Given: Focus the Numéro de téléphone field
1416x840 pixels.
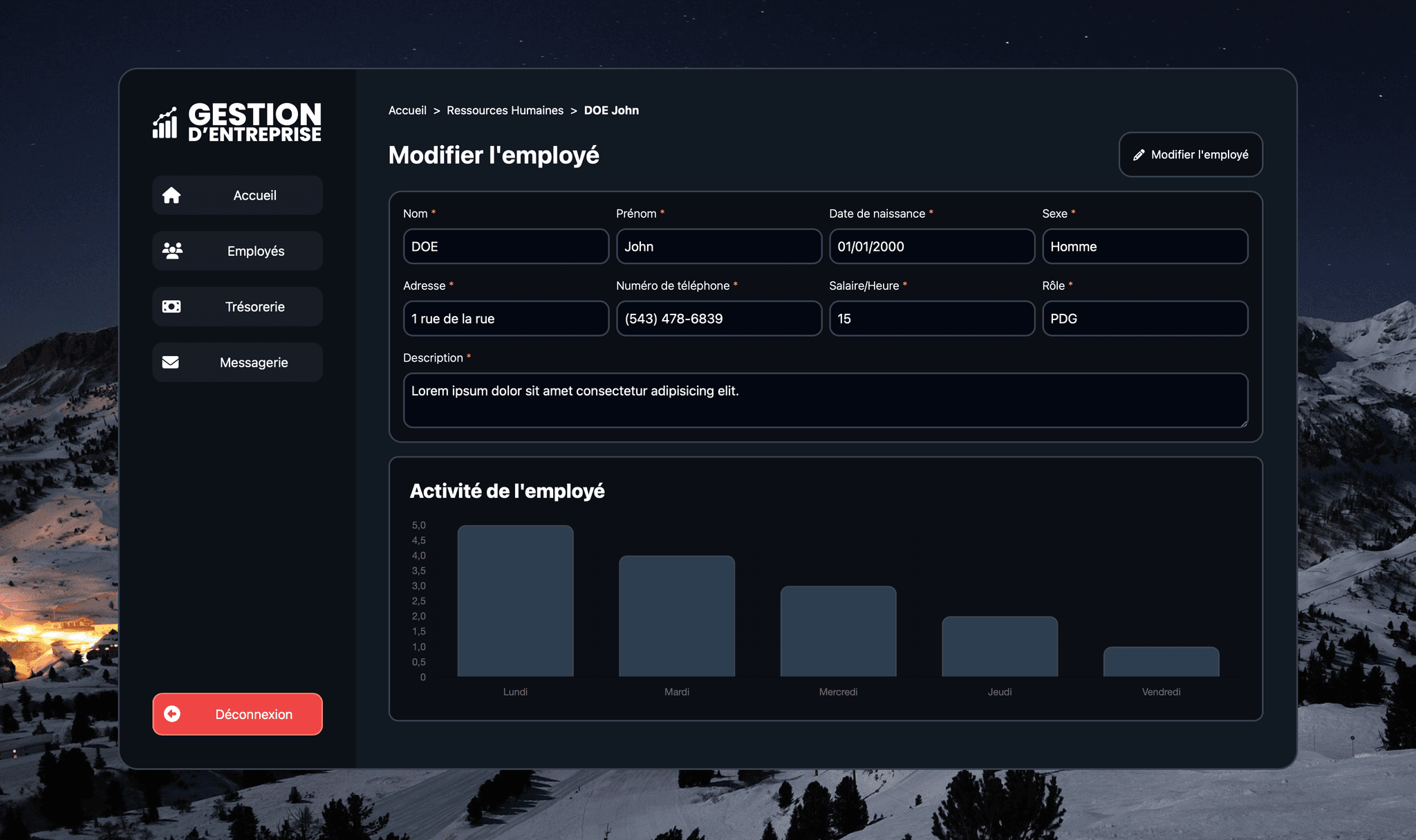Looking at the screenshot, I should 718,319.
